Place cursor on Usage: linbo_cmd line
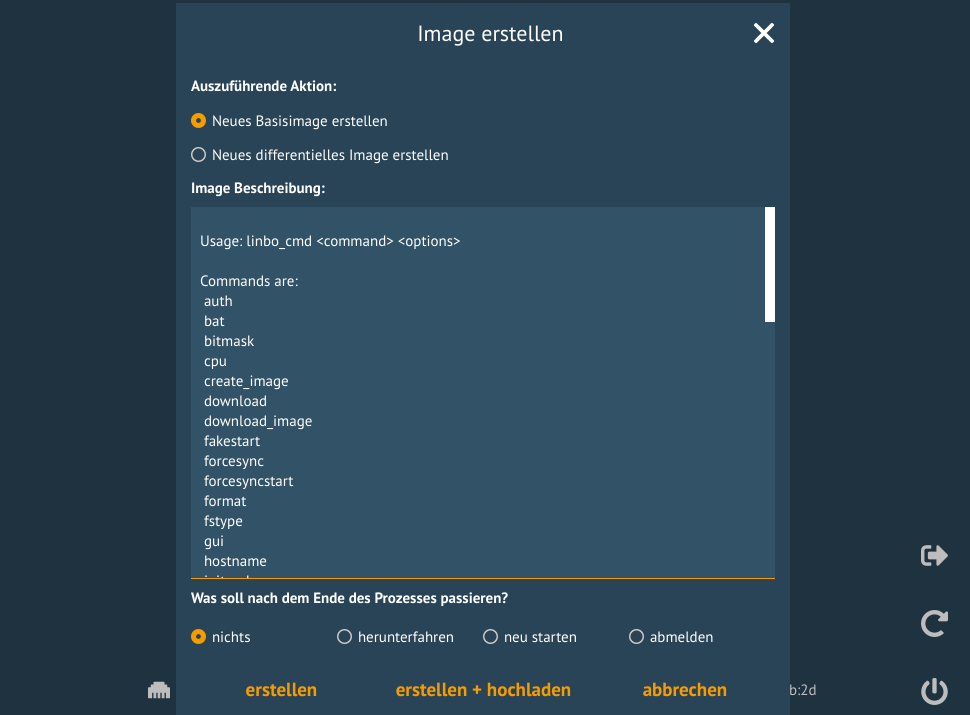Screen dimensions: 970x715 pos(330,241)
